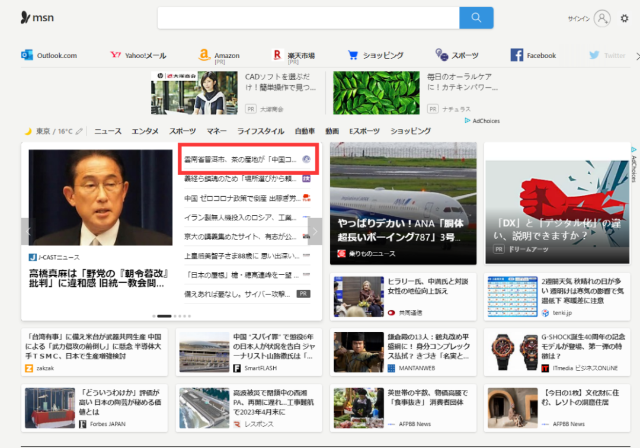
Task: Select the ニュース navigation tab
Action: [x=107, y=131]
